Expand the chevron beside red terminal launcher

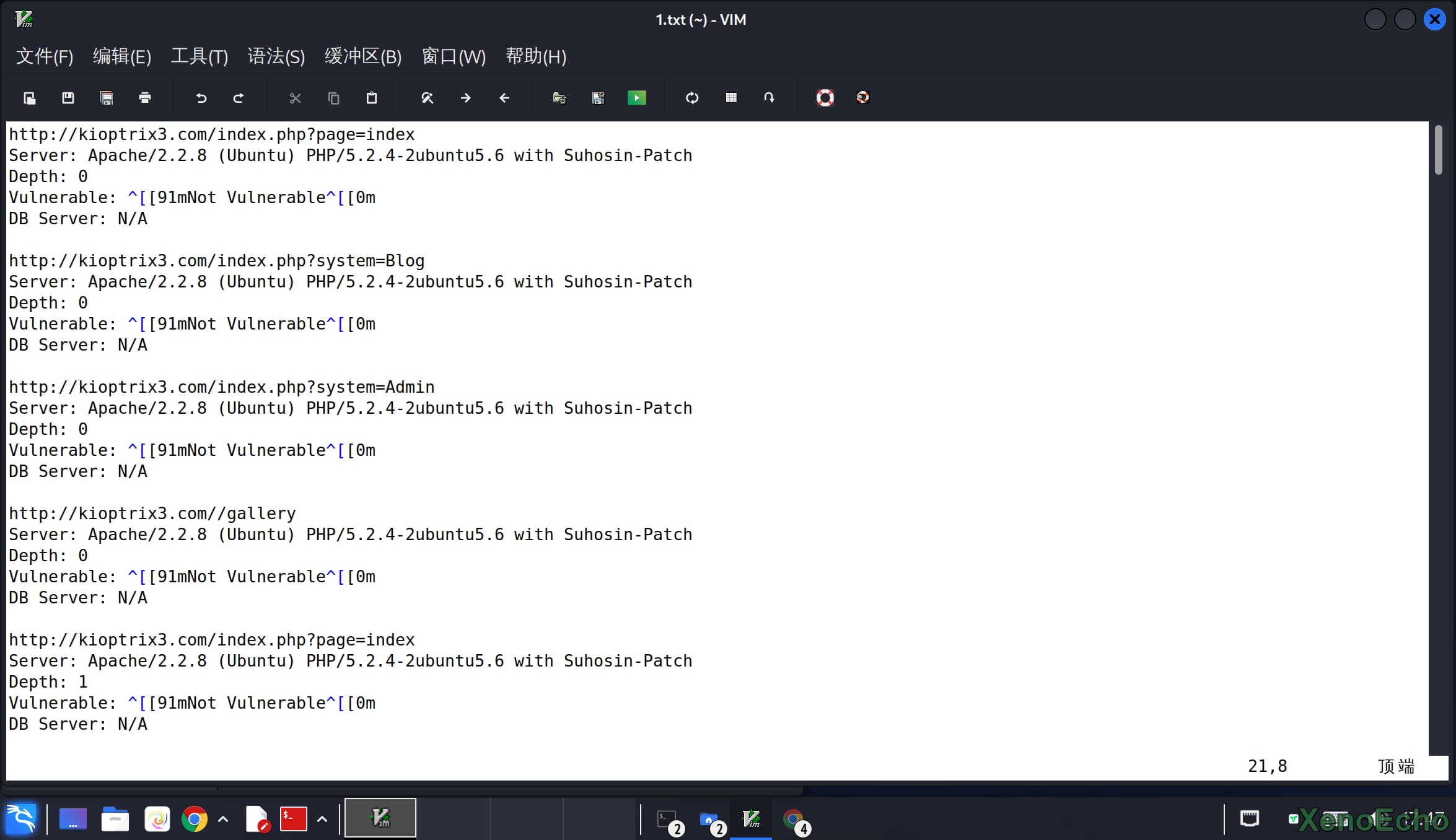[x=322, y=820]
